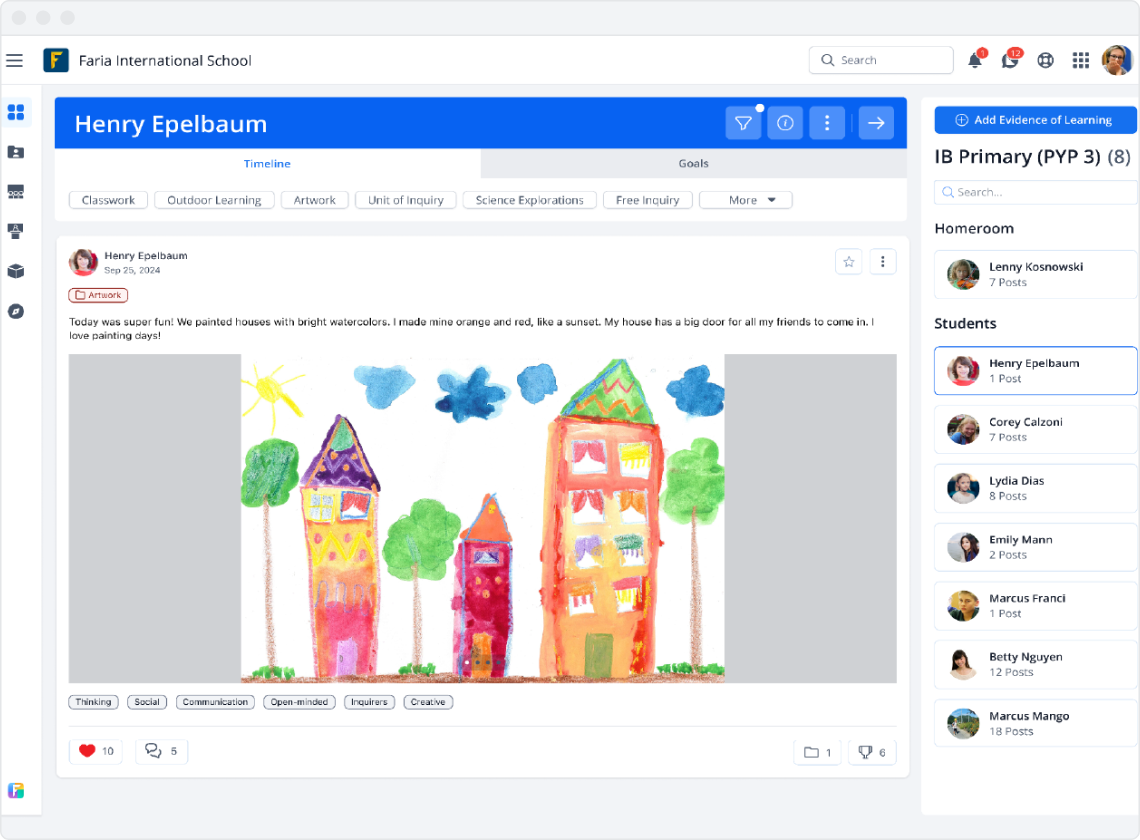Switch to the Goals tab
Viewport: 1140px width, 840px height.
(x=693, y=163)
